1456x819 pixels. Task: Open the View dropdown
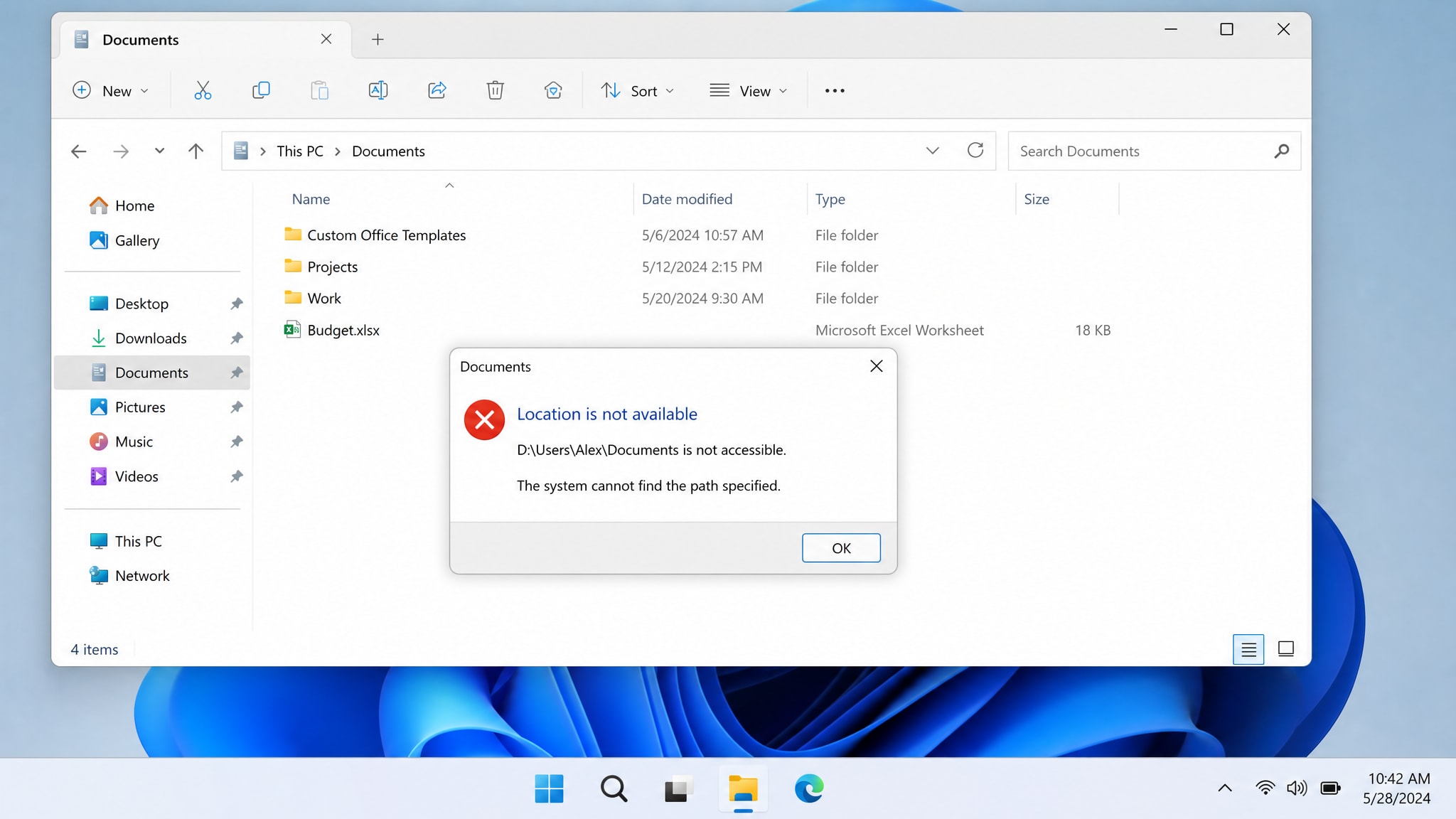tap(748, 90)
